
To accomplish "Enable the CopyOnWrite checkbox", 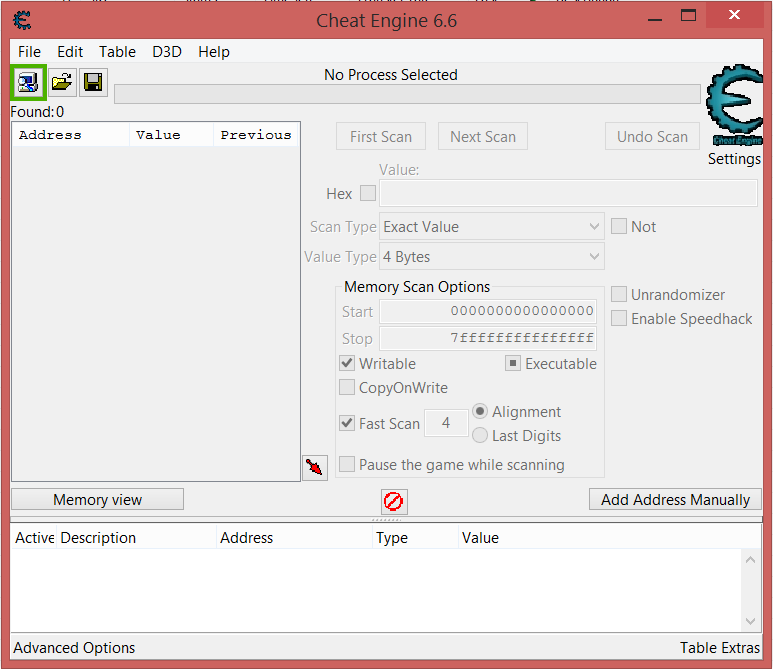I will point(347,387).
